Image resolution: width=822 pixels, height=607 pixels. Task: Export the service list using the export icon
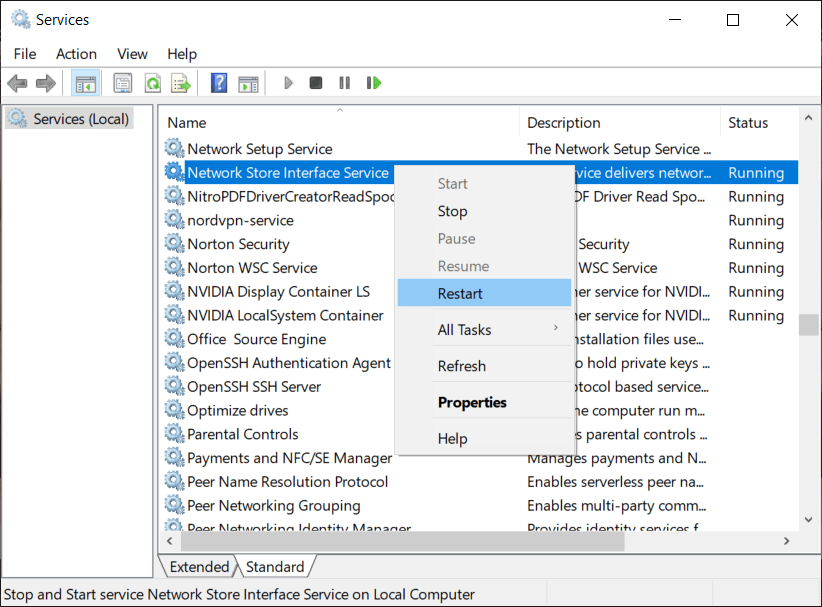180,82
